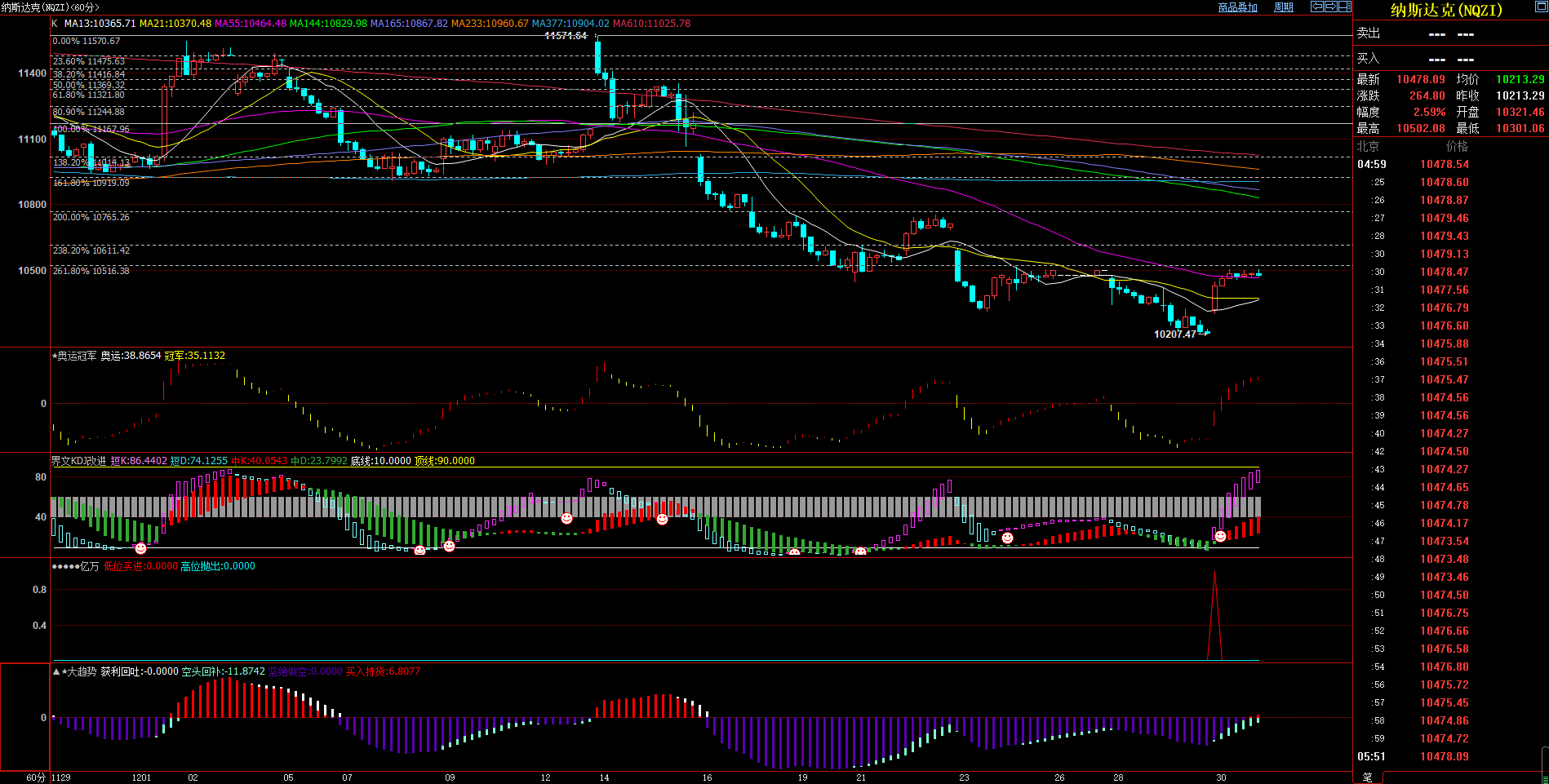The image size is (1549, 784).
Task: Click the 奥运:38.8654 value label
Action: [x=131, y=356]
